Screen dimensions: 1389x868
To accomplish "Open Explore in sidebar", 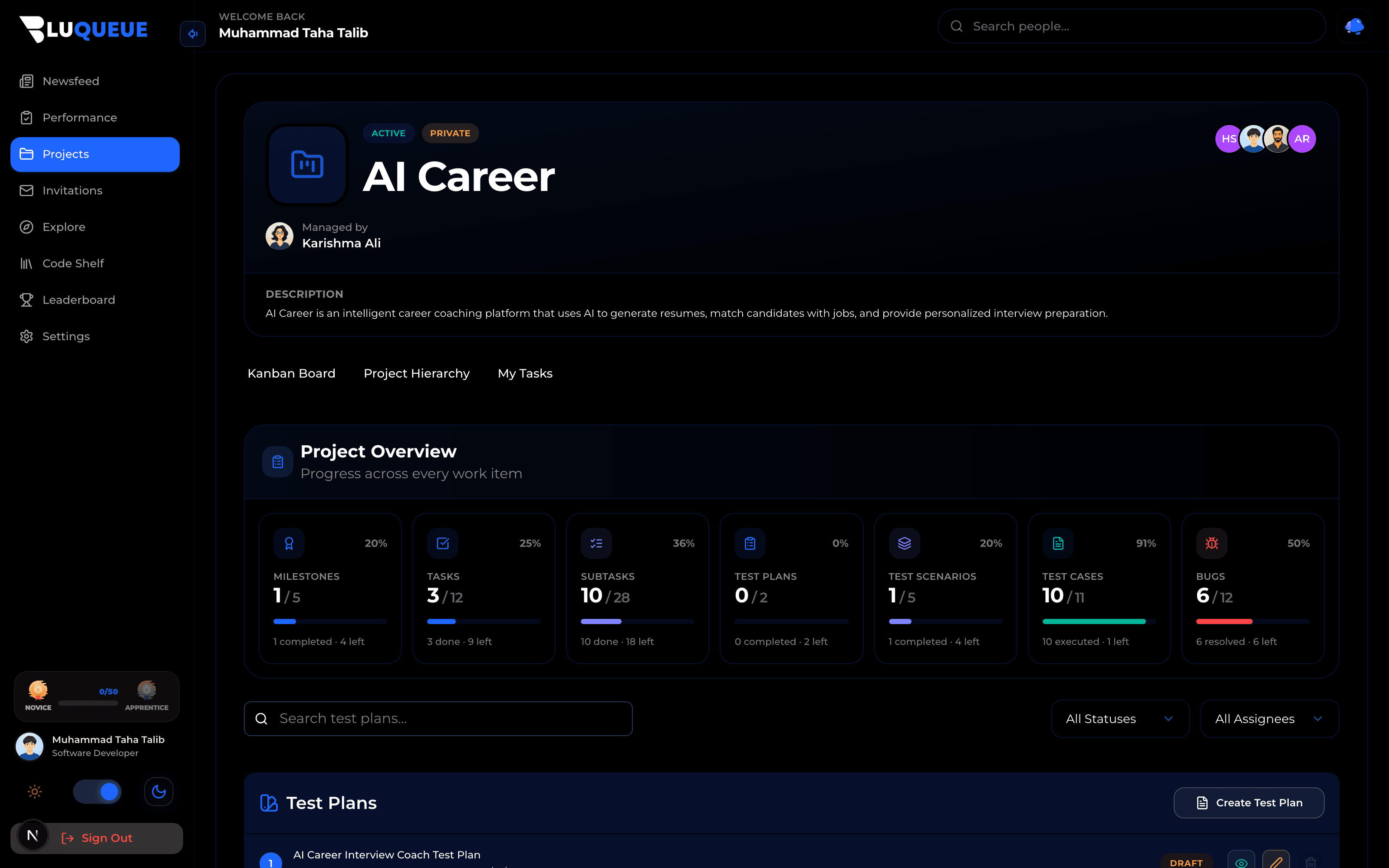I will point(95,227).
